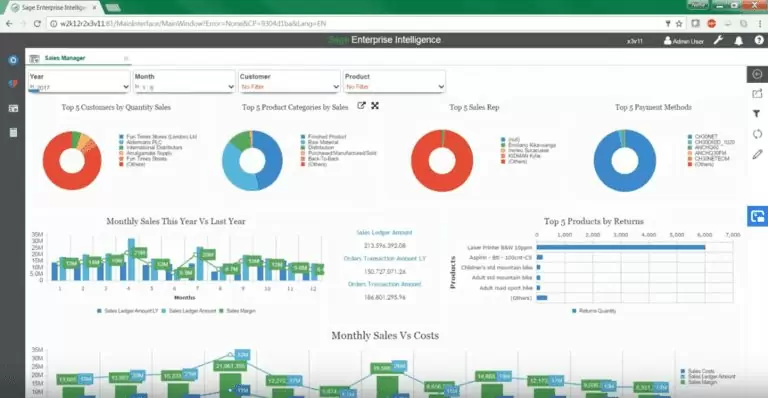This screenshot has width=768, height=398.
Task: Open the notifications bell
Action: pos(739,41)
